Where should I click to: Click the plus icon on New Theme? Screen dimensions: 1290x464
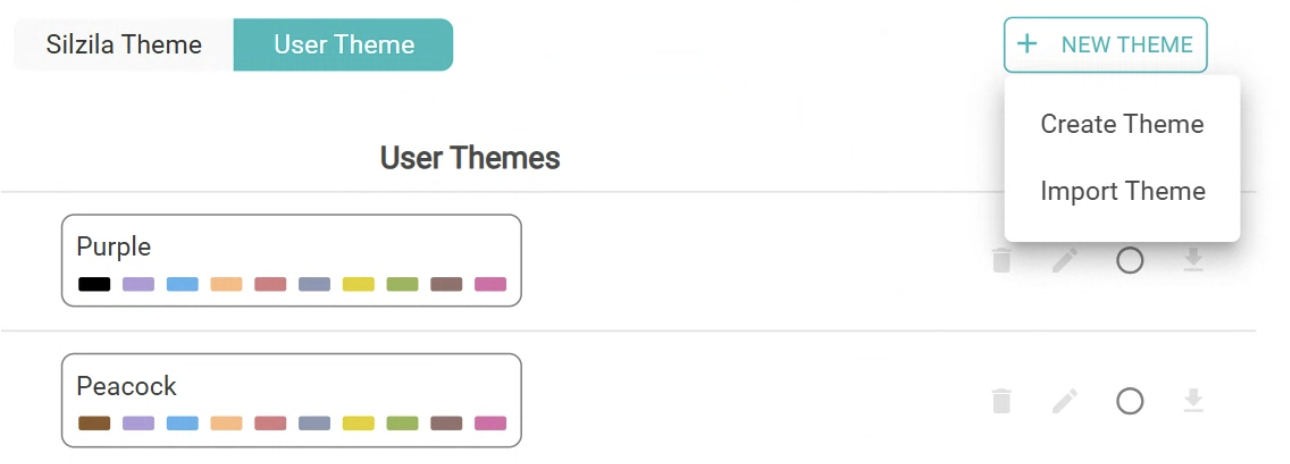pyautogui.click(x=1026, y=44)
